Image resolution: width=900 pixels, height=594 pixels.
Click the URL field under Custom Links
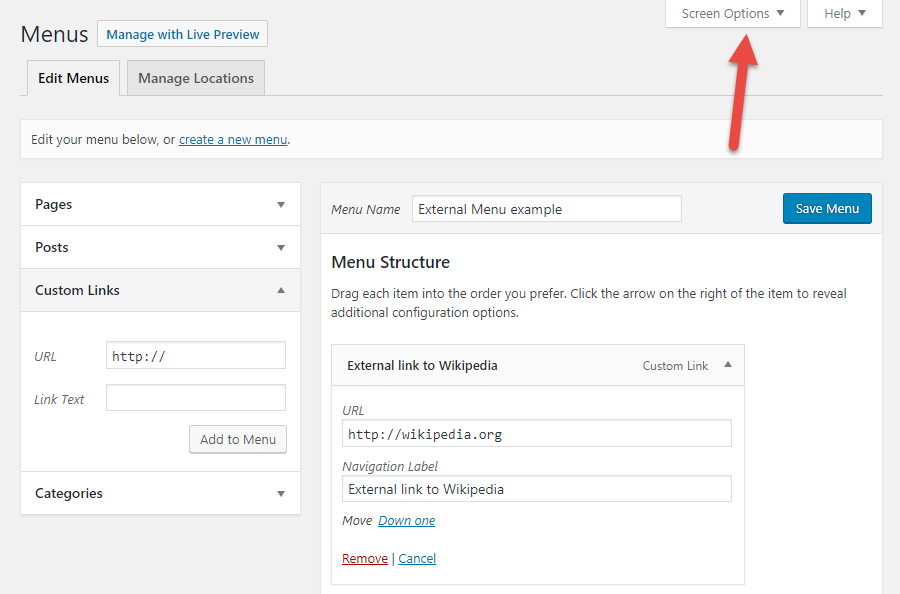(x=195, y=355)
